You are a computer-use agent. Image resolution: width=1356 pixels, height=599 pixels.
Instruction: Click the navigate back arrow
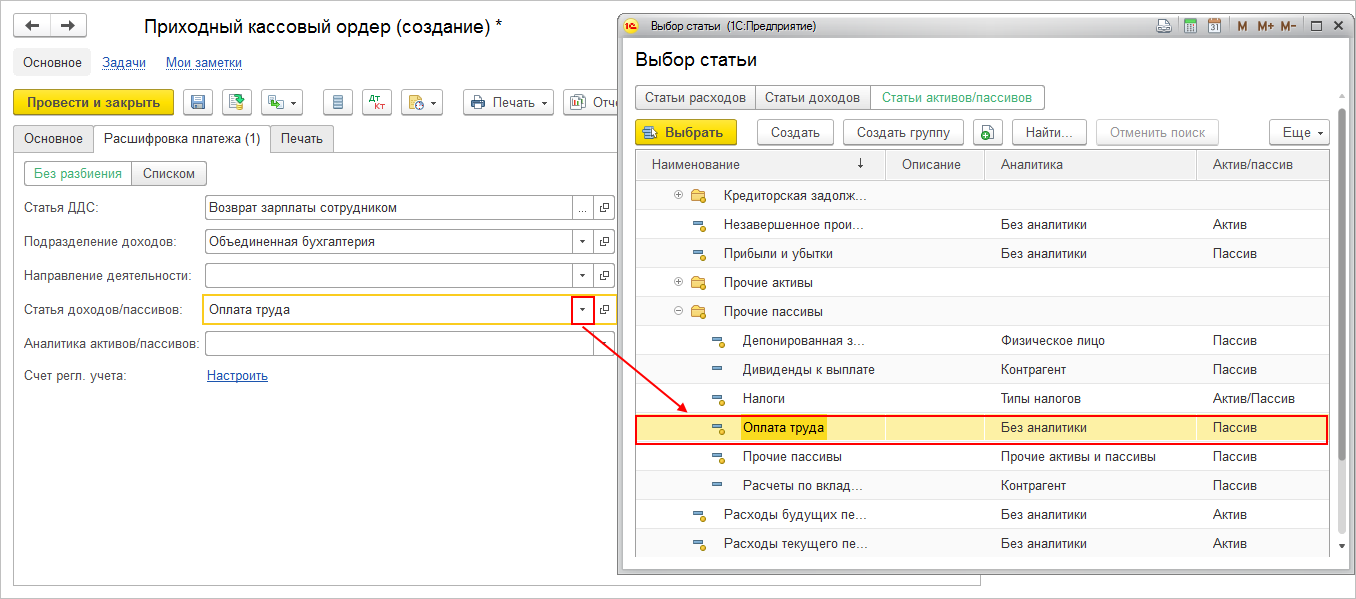tap(32, 25)
